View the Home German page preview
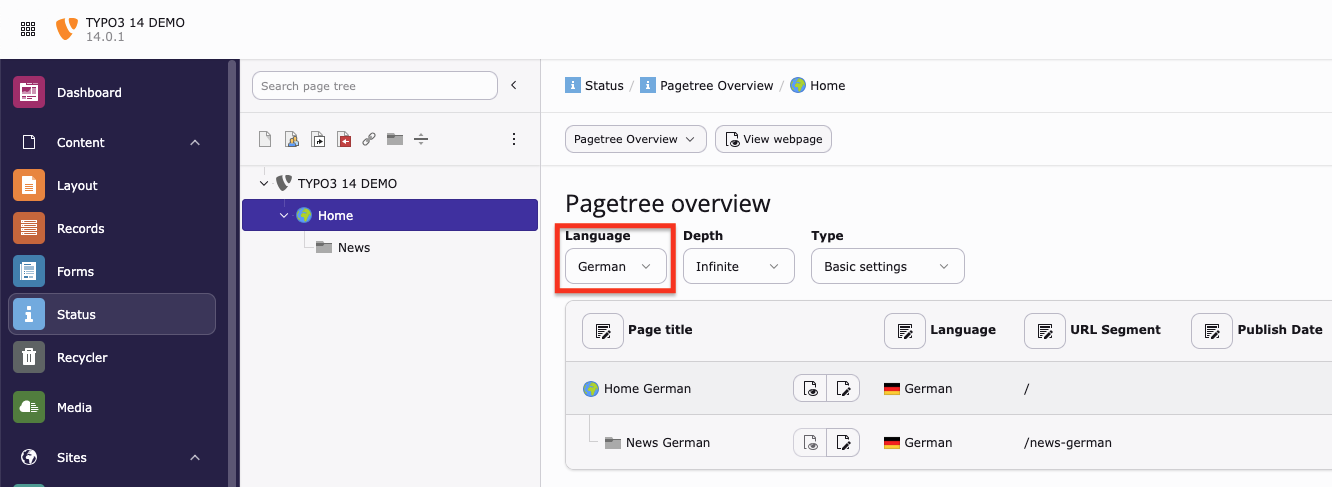This screenshot has height=487, width=1332. (810, 388)
